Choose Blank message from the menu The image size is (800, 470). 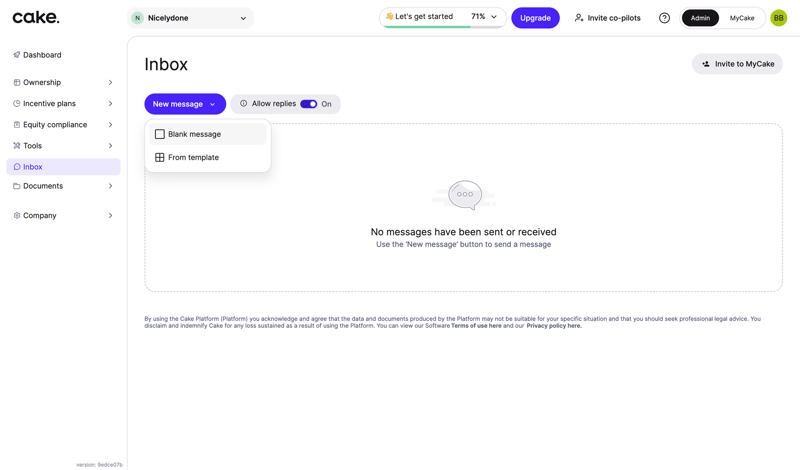tap(194, 134)
